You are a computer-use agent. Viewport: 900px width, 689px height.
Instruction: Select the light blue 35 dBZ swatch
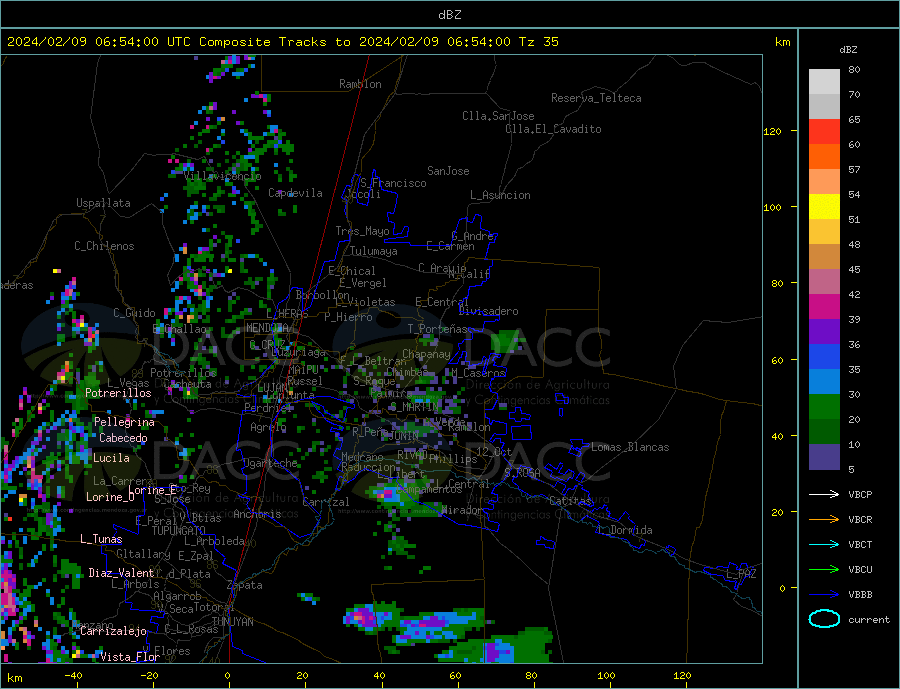point(824,382)
